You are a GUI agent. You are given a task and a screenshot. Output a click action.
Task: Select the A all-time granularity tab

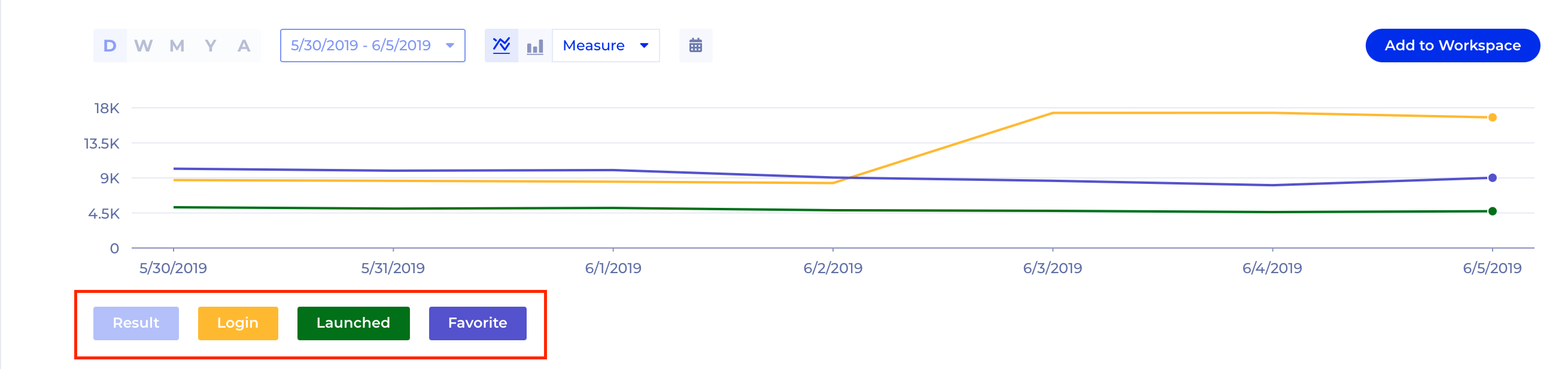coord(244,46)
